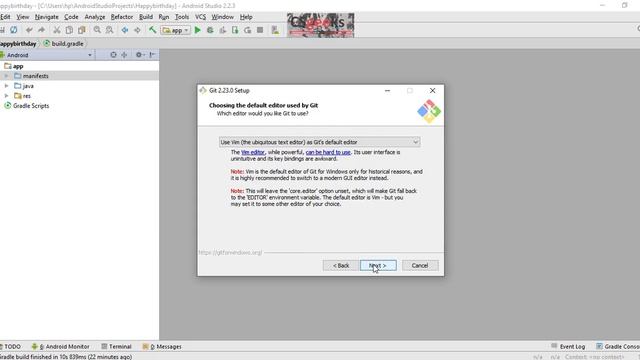Click the hide Project panel icon
The image size is (640, 360).
(x=152, y=55)
